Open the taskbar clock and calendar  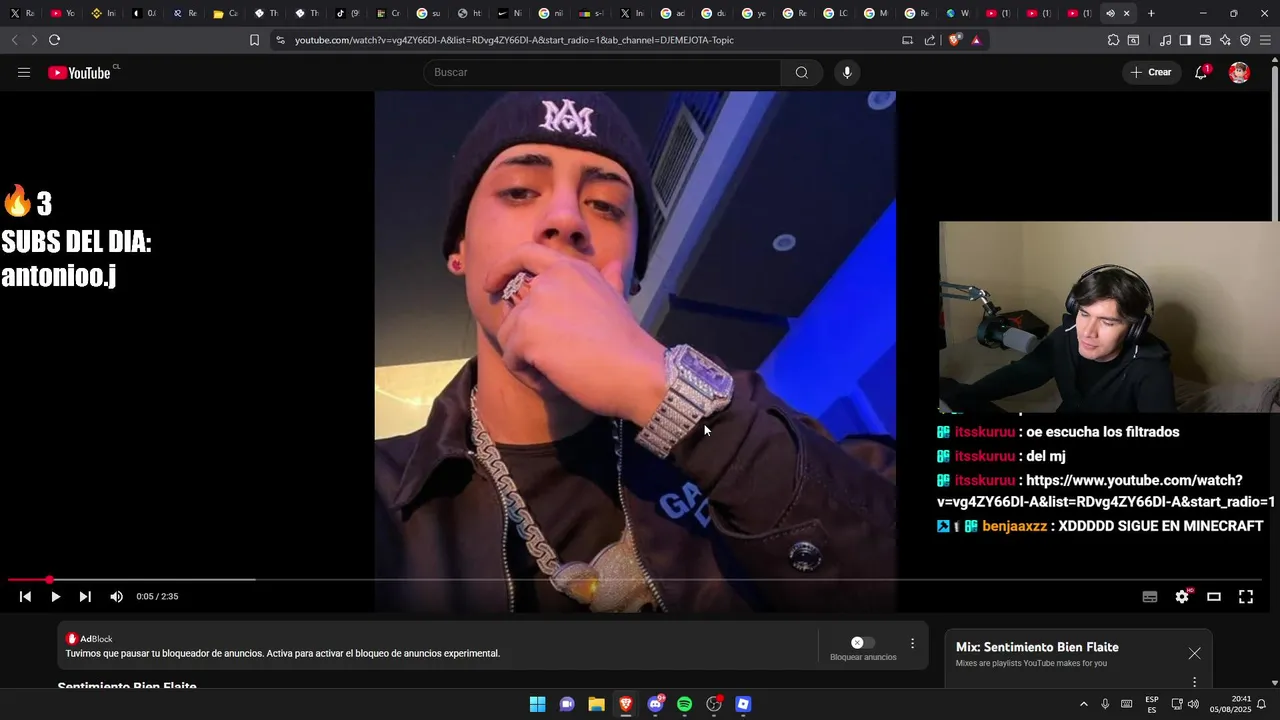[1230, 704]
